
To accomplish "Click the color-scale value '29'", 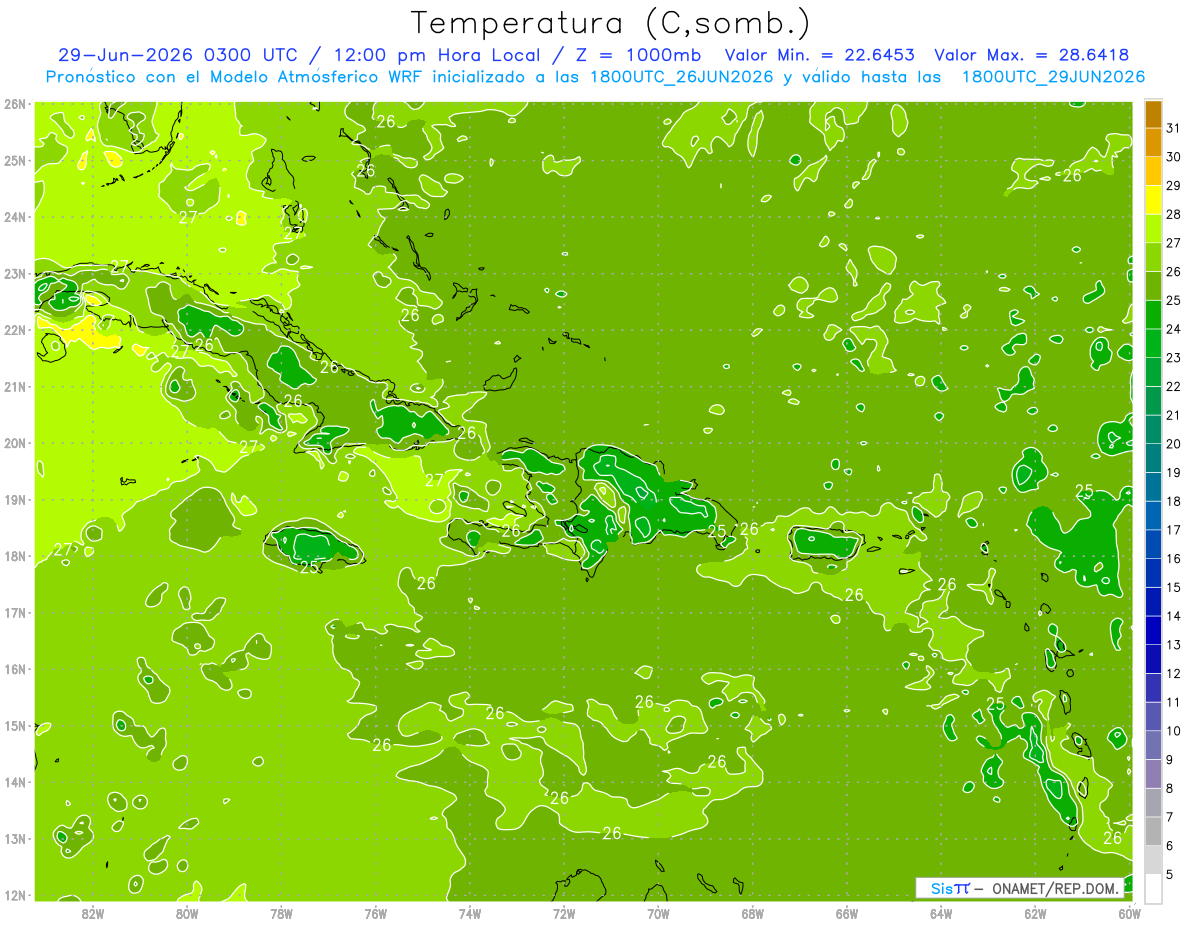I will 1173,186.
